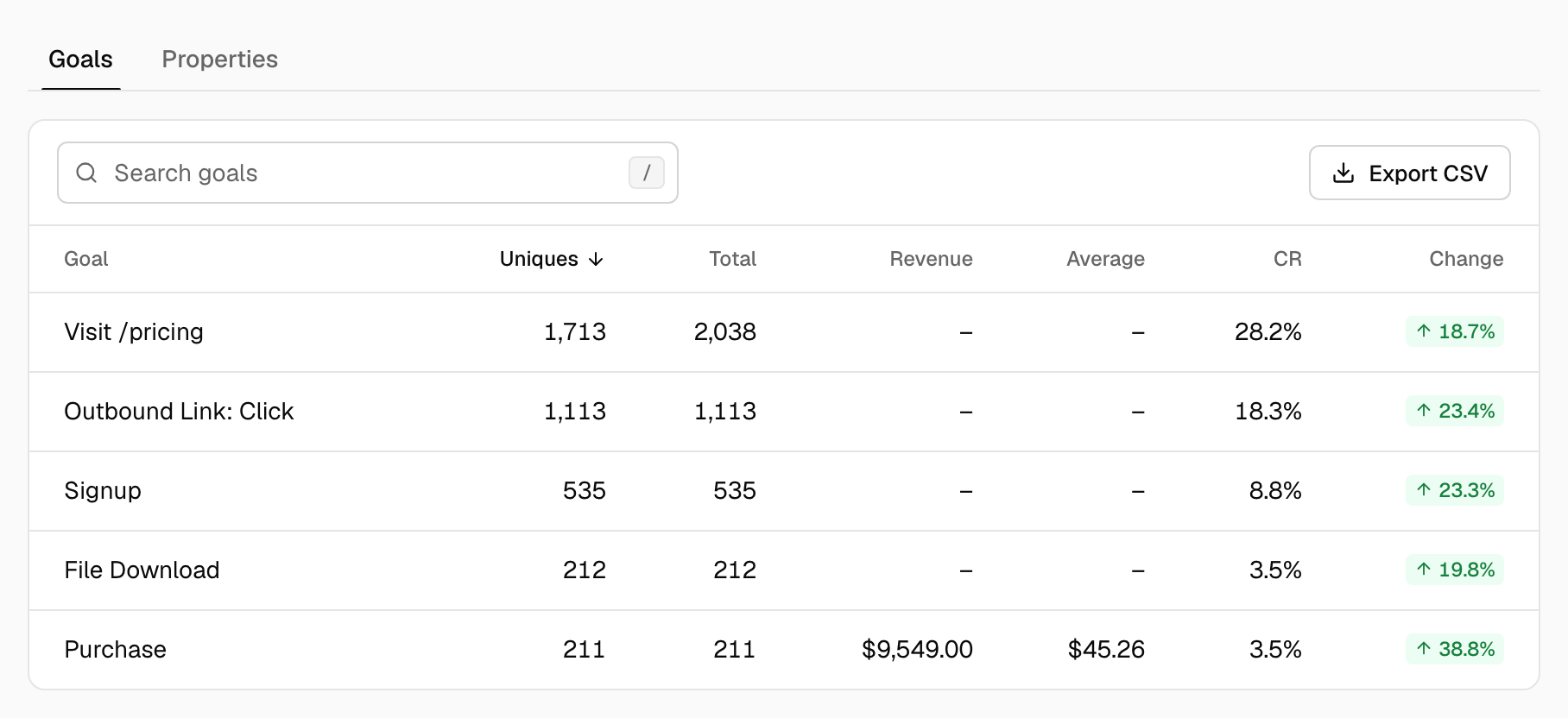This screenshot has width=1568, height=718.
Task: Sort by the CR column header
Action: pyautogui.click(x=1287, y=259)
